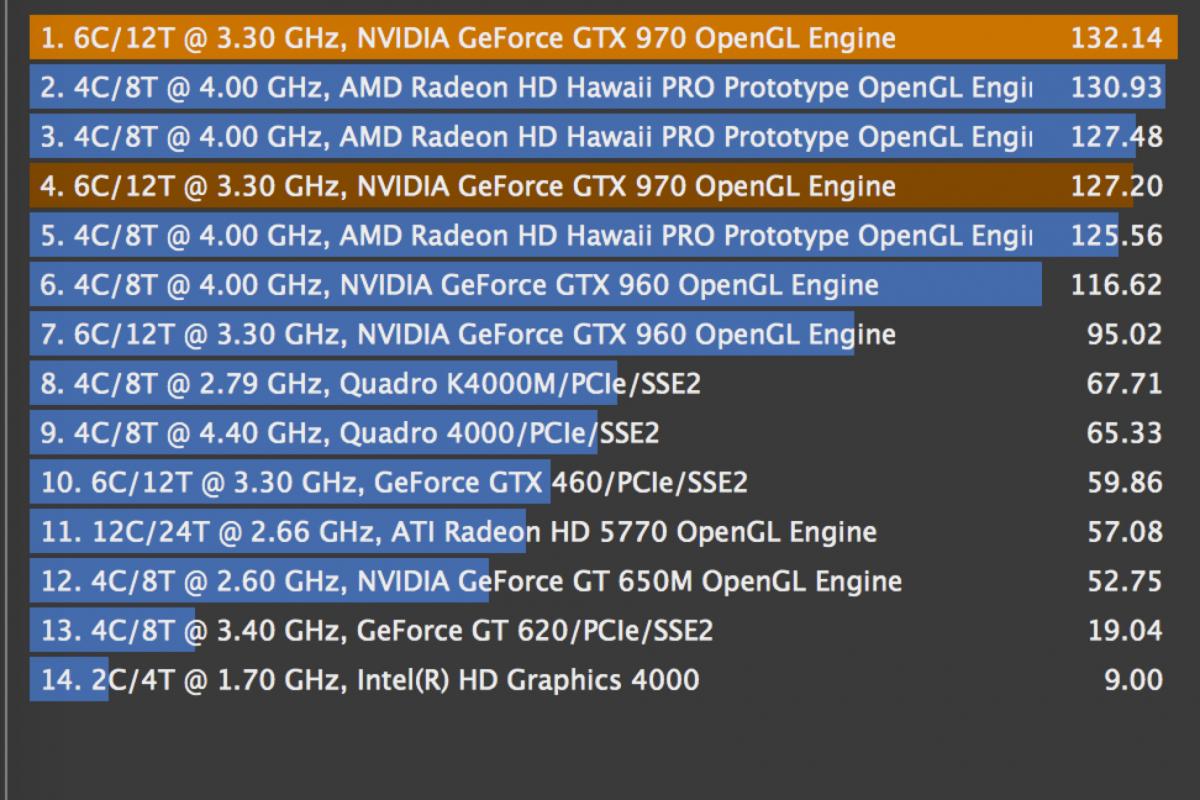This screenshot has width=1200, height=800.
Task: Click the 132.14 score value
Action: tap(1116, 39)
